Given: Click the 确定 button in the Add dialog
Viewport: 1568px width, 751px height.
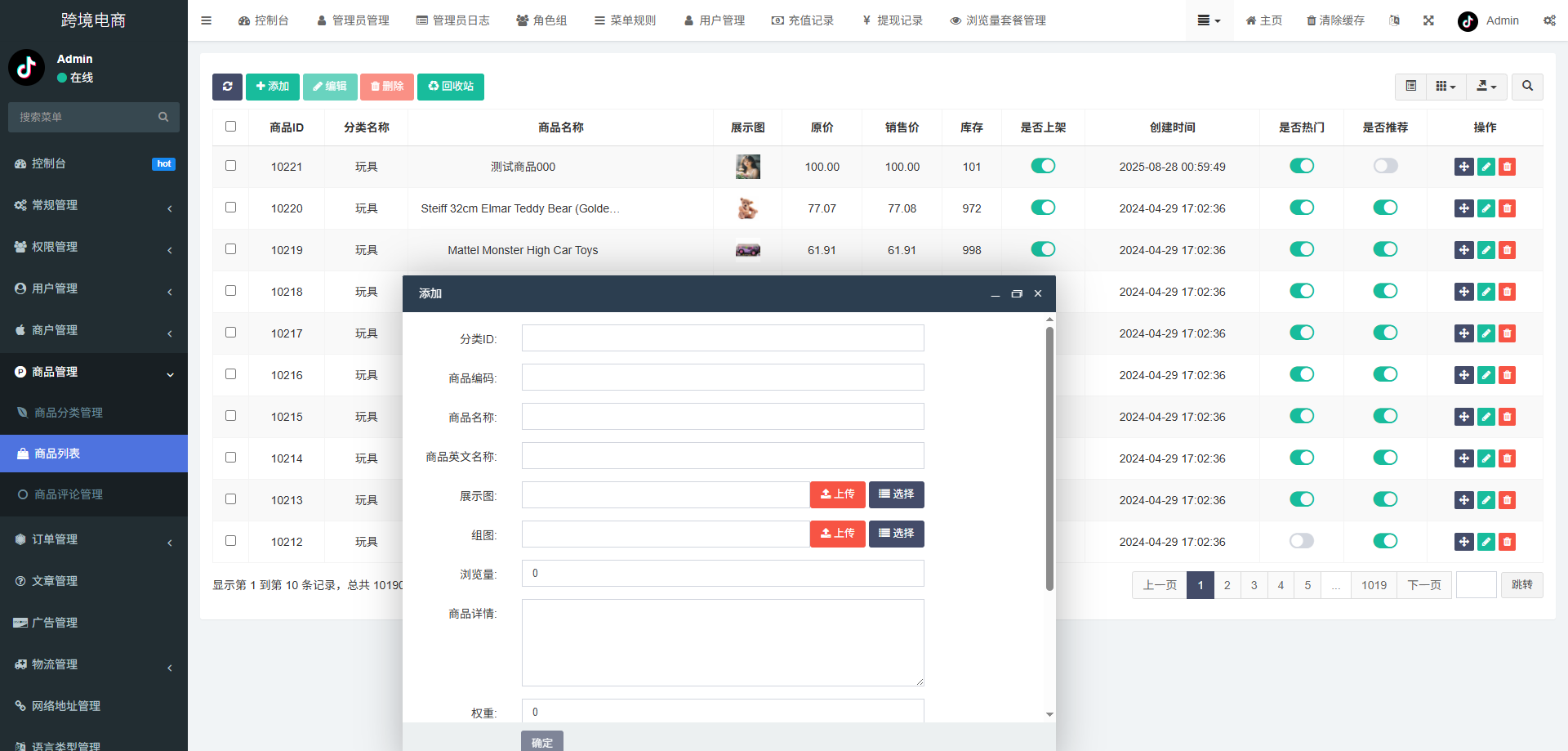Looking at the screenshot, I should [x=541, y=741].
